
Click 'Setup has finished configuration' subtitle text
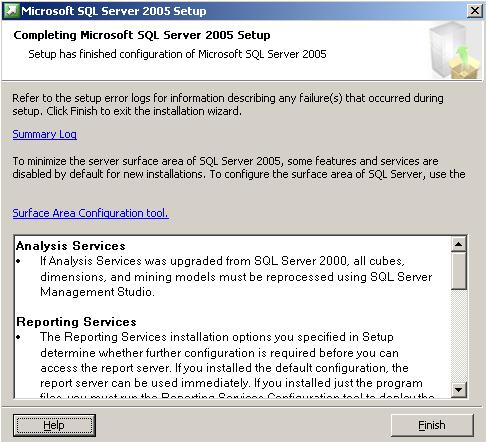click(x=177, y=54)
